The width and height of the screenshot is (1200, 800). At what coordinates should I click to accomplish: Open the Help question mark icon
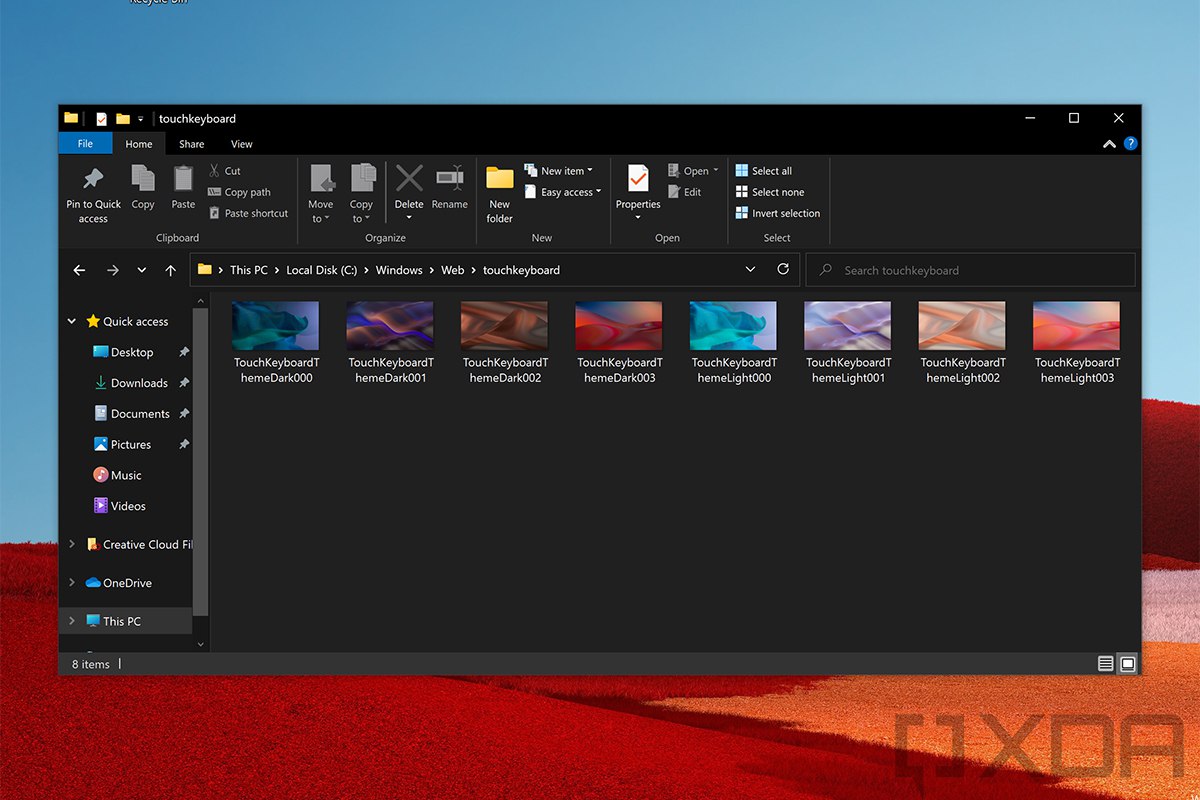click(1130, 144)
